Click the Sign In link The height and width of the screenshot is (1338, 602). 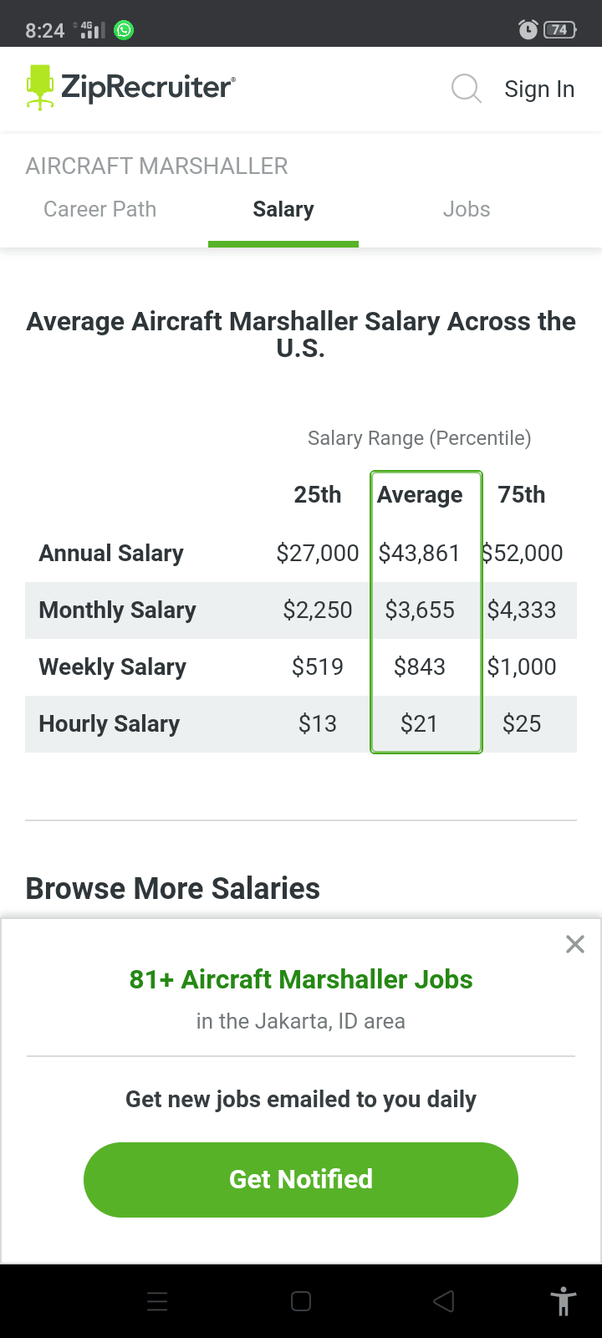[x=539, y=89]
